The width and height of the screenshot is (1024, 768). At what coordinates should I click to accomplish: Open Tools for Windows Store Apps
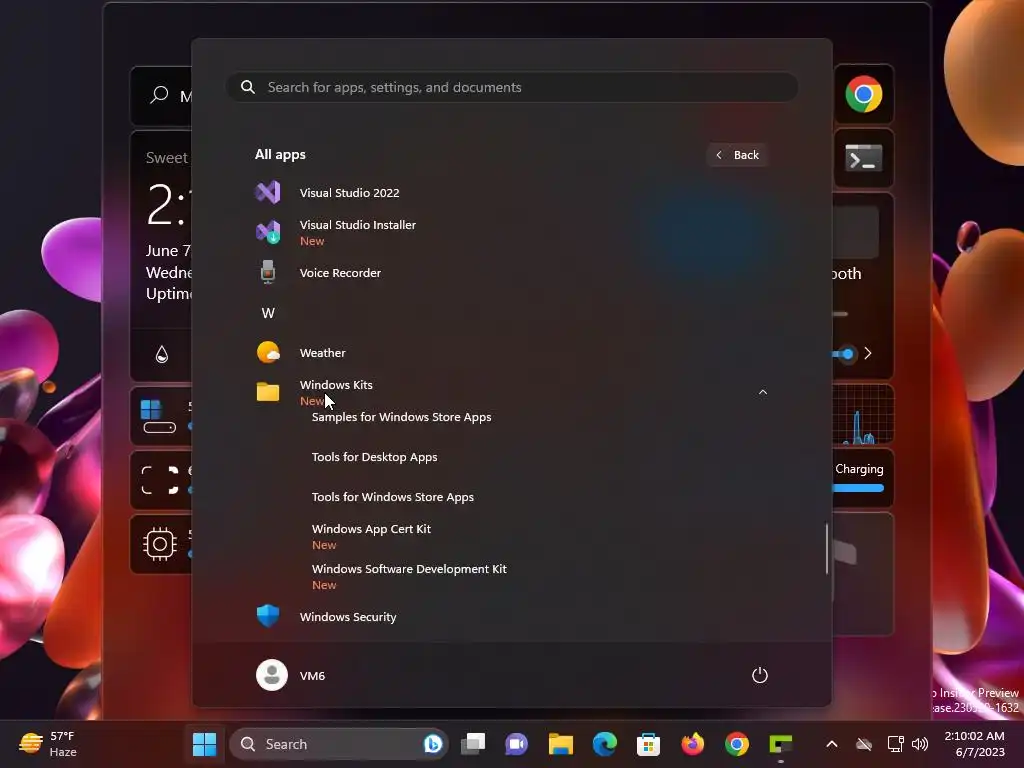click(392, 497)
